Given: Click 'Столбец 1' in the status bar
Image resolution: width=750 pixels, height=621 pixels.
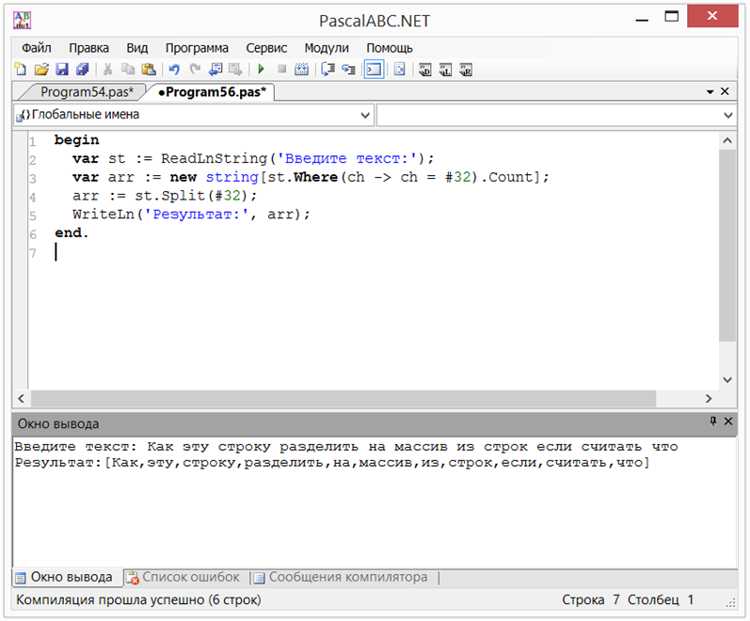Looking at the screenshot, I should 661,600.
